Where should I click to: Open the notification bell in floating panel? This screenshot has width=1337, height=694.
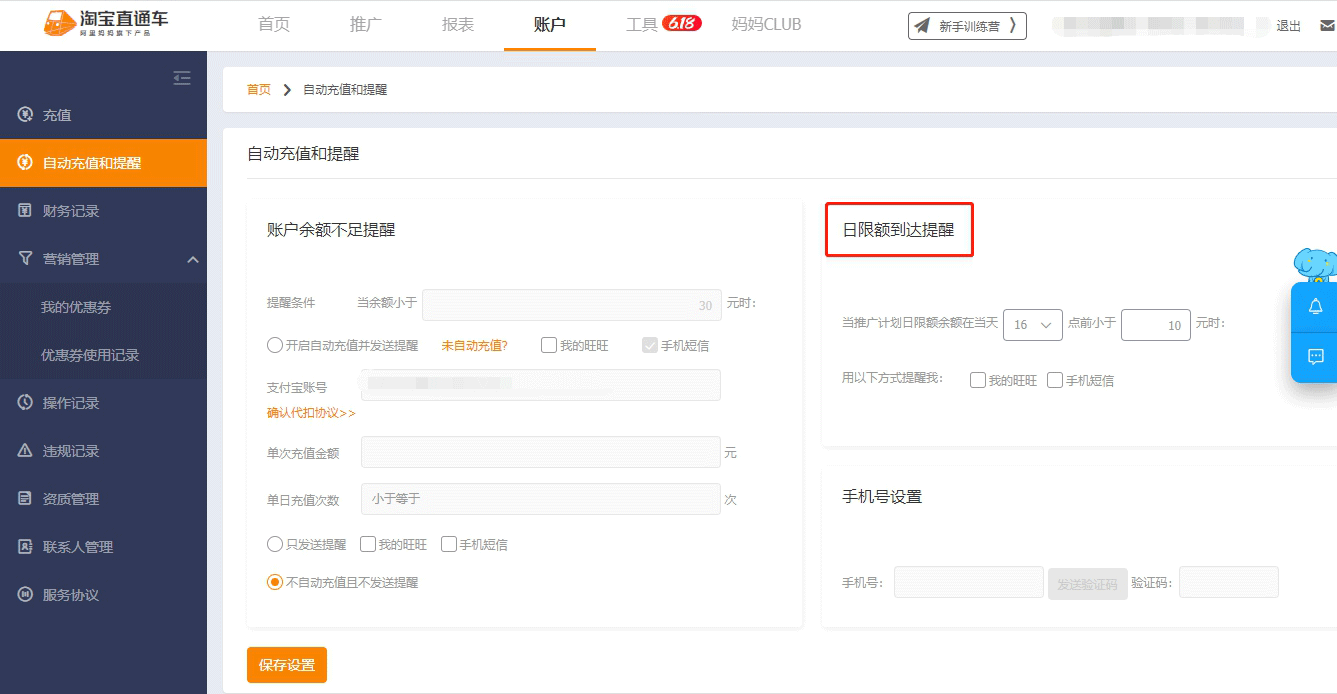click(1315, 307)
